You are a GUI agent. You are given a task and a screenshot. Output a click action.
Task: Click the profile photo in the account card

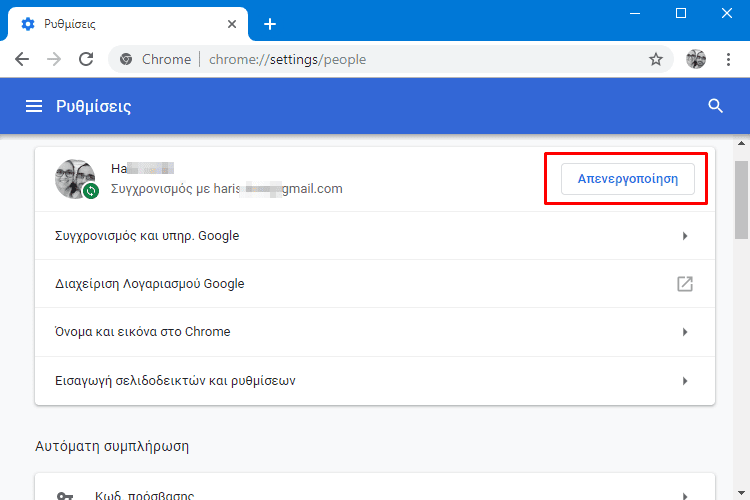click(x=75, y=179)
